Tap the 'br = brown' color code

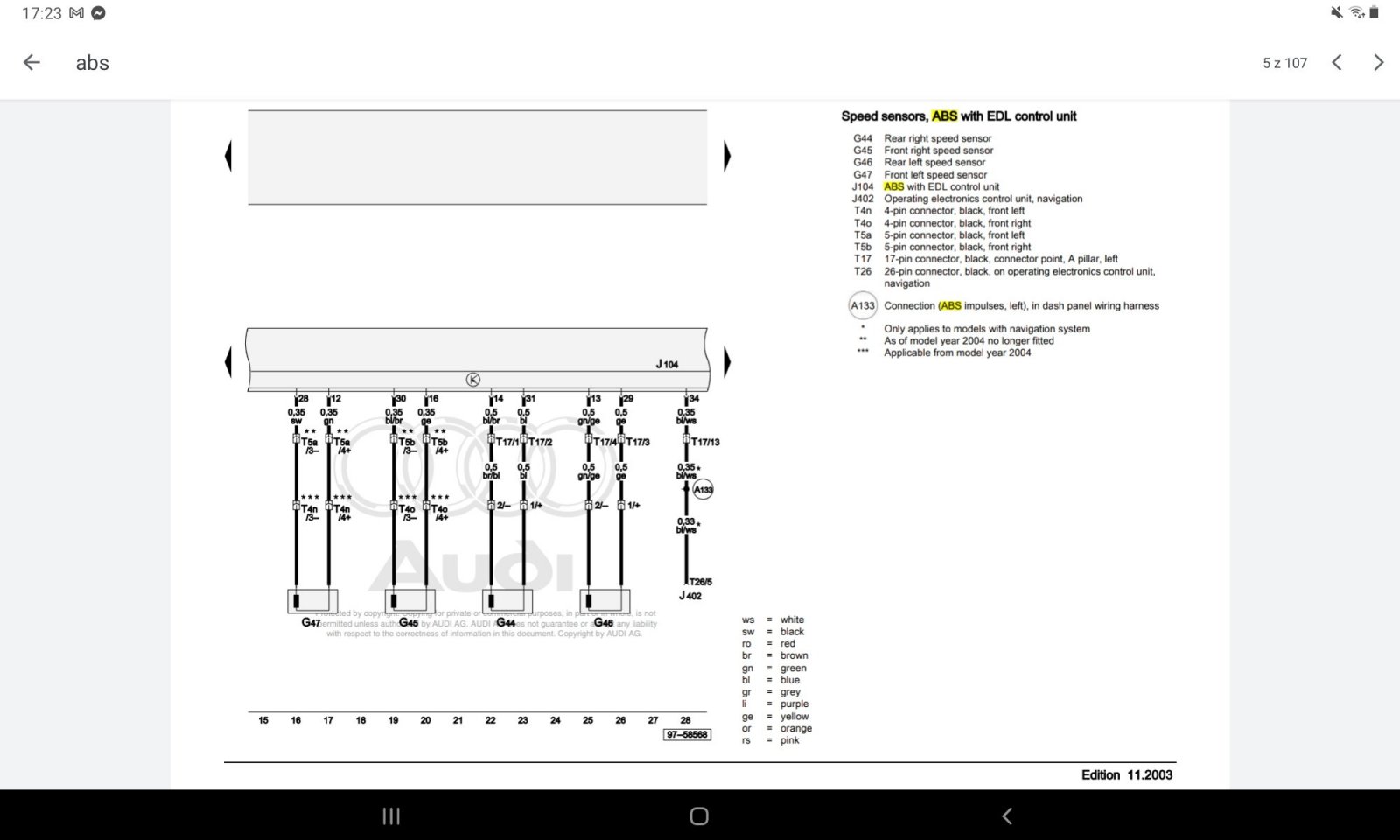click(775, 655)
